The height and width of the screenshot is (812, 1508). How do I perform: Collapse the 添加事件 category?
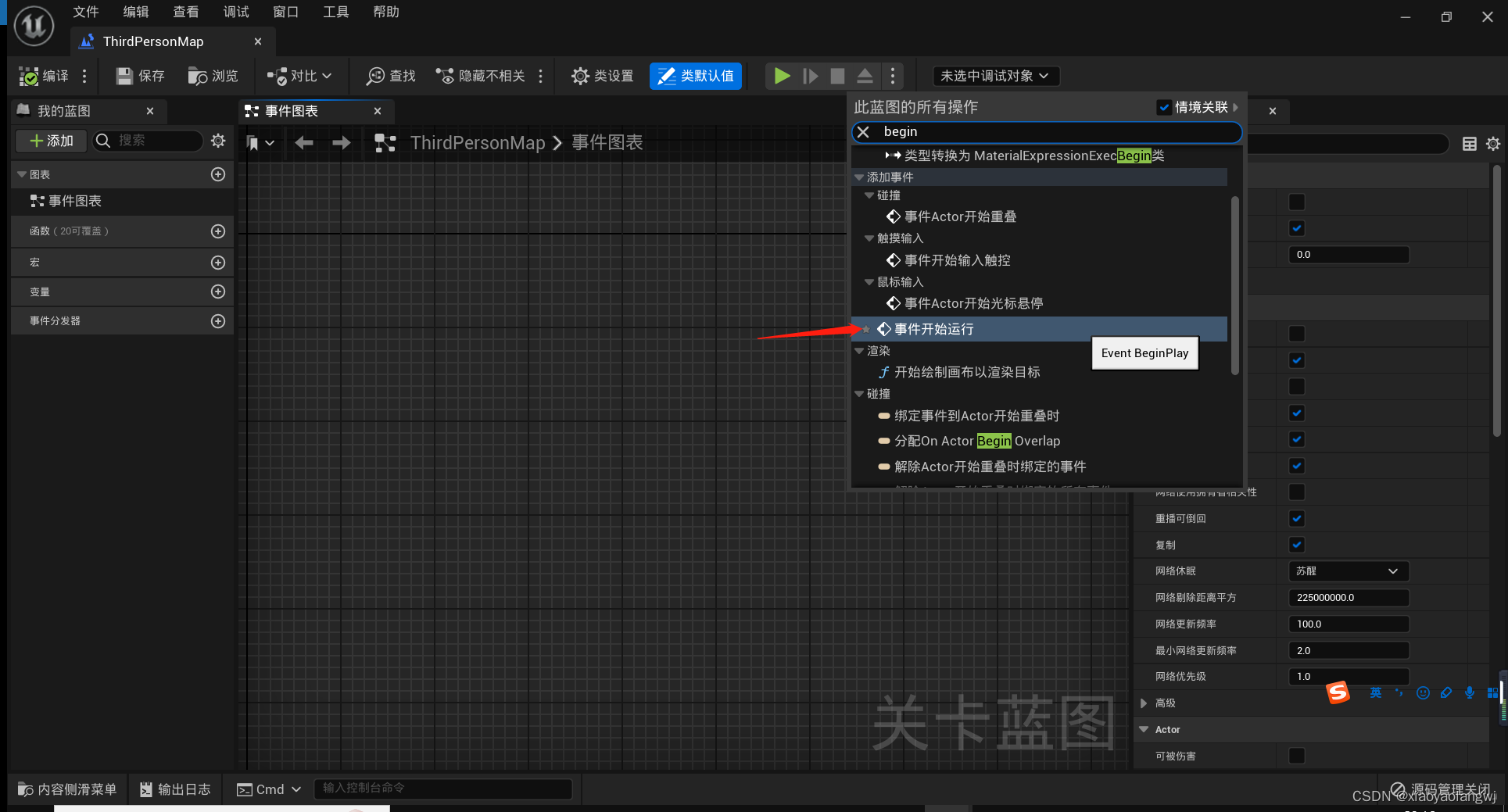(859, 177)
